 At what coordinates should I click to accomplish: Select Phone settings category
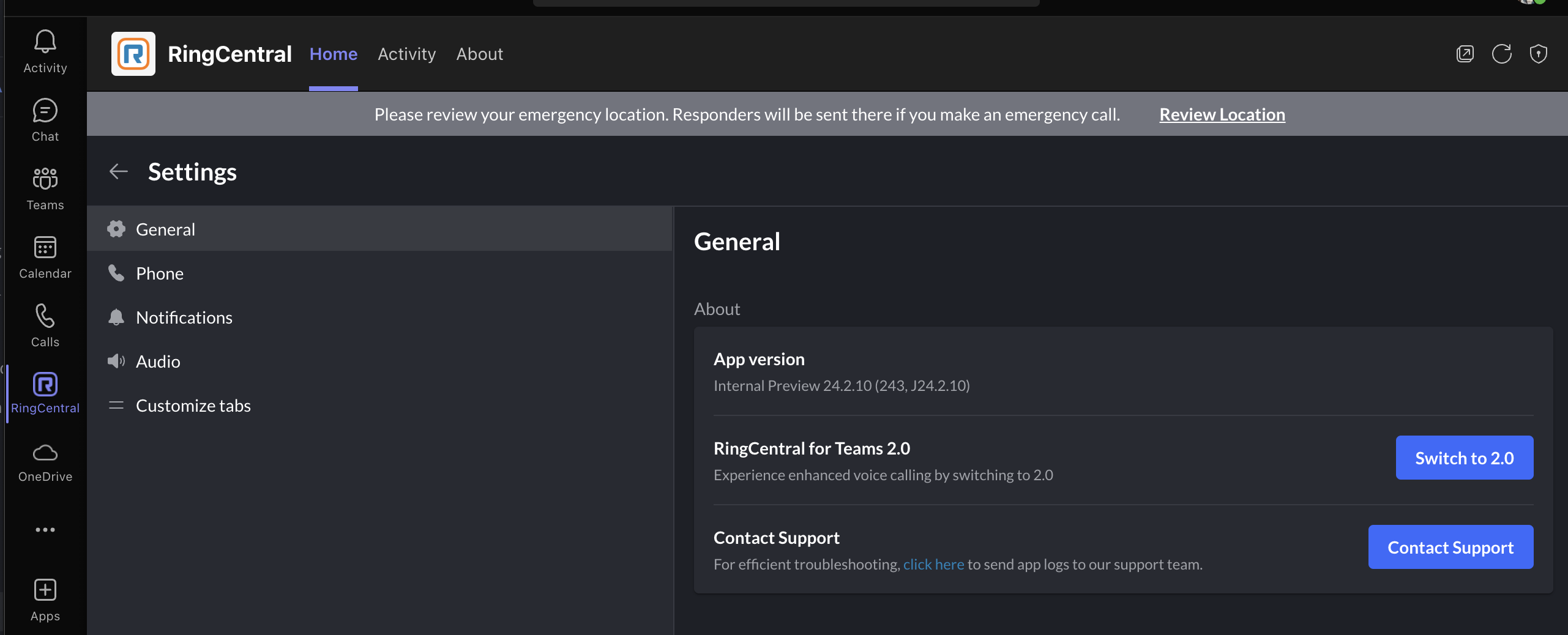tap(160, 273)
